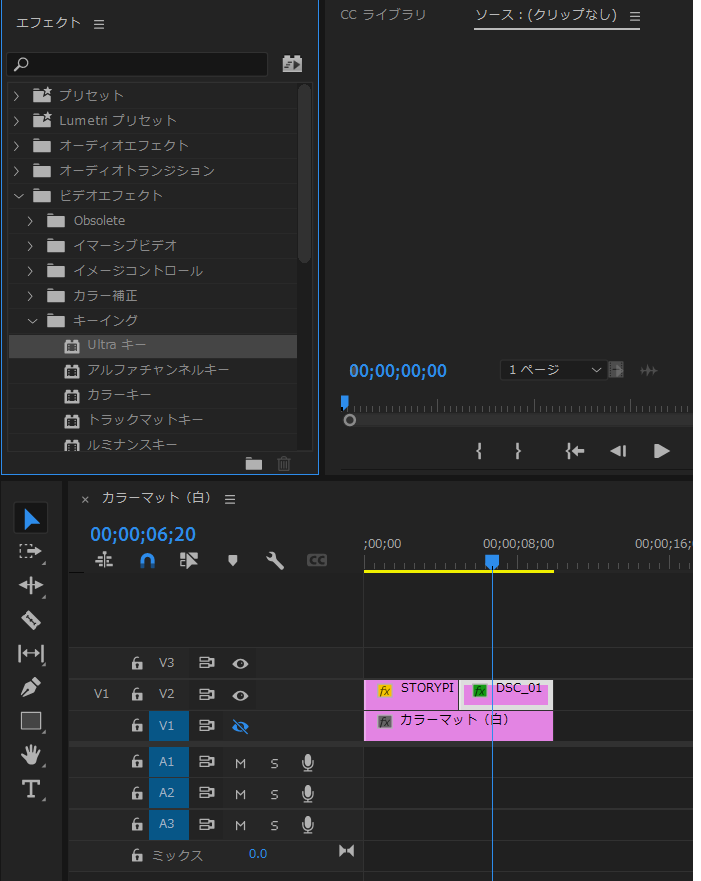Image resolution: width=701 pixels, height=881 pixels.
Task: Solo audio track A2
Action: (x=274, y=794)
